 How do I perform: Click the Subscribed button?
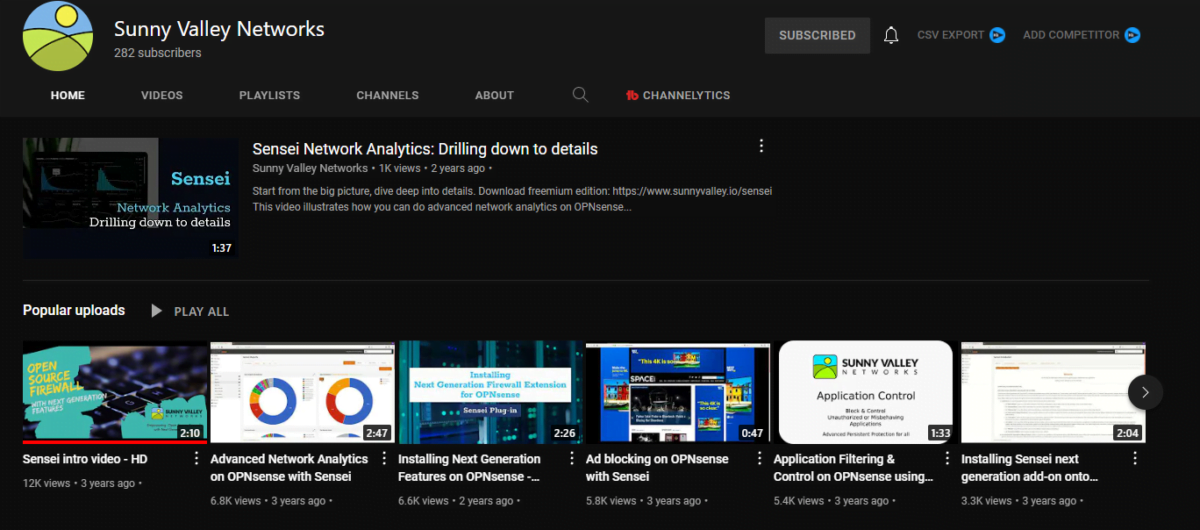817,35
